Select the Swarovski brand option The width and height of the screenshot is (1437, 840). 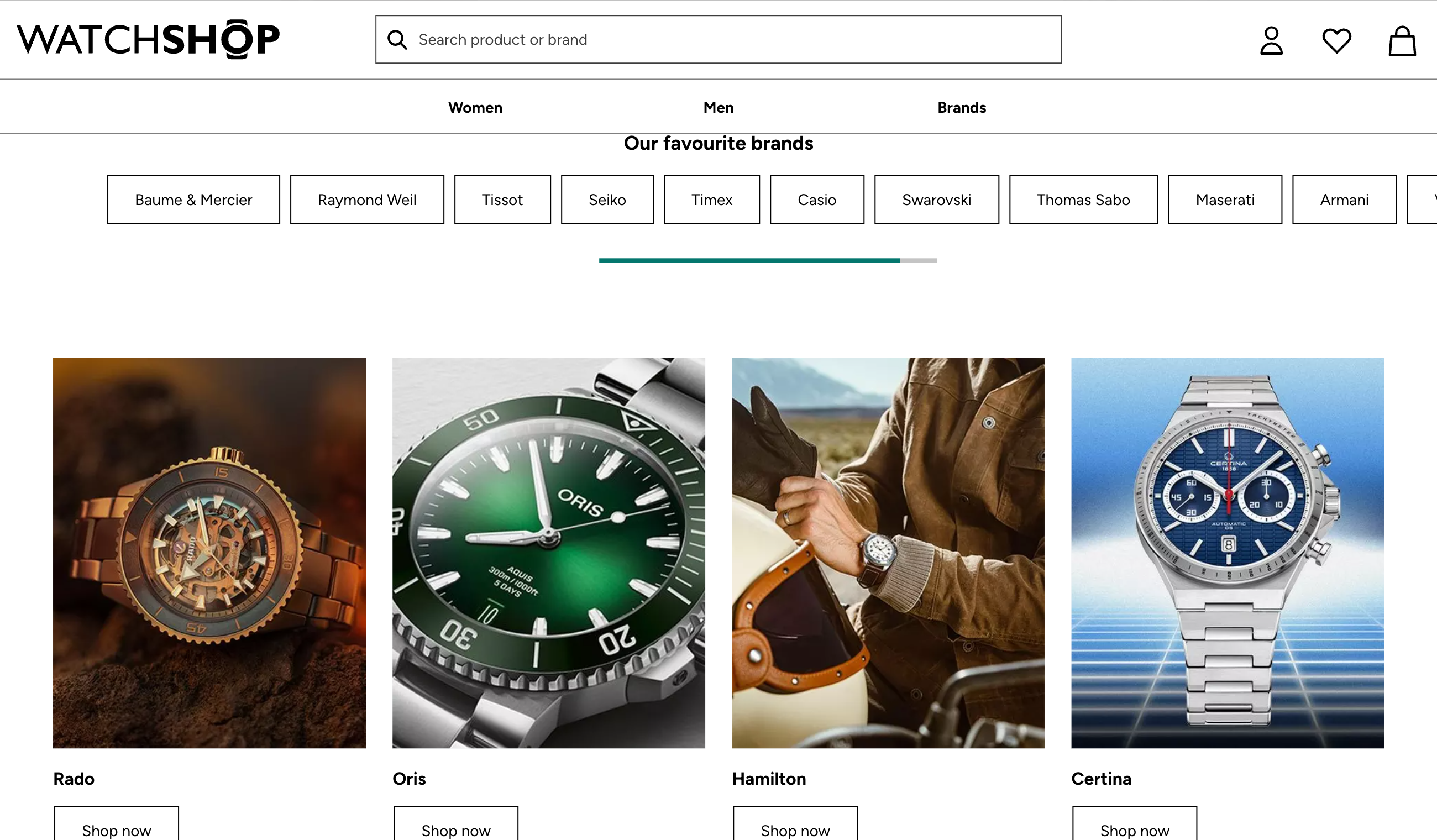pyautogui.click(x=935, y=199)
